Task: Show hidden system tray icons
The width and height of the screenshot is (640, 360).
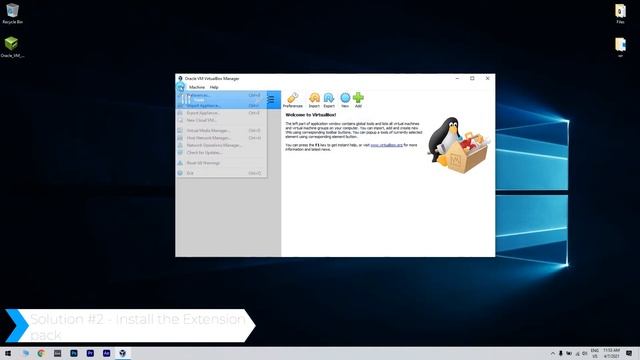Action: [553, 353]
